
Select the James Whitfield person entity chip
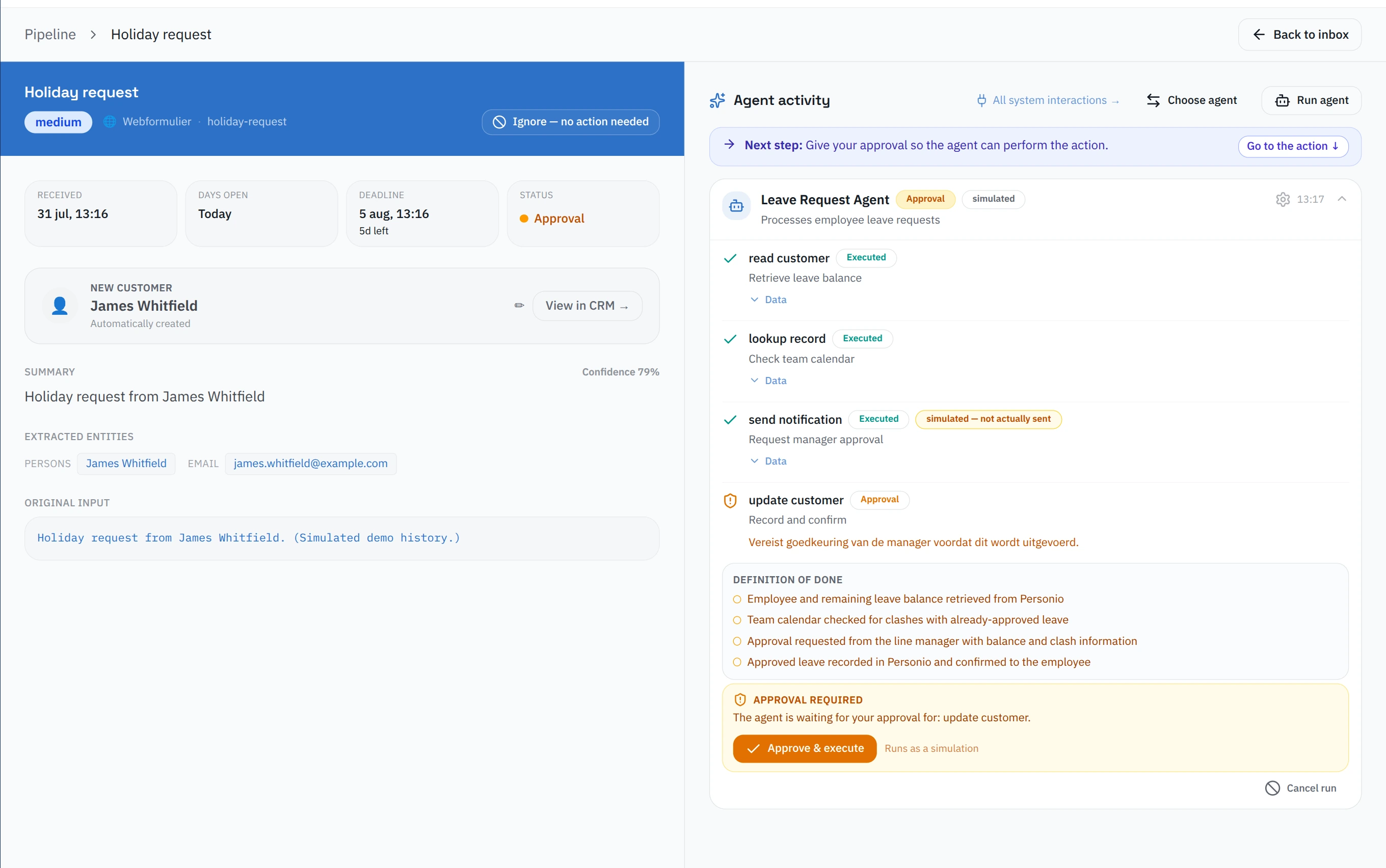click(x=126, y=463)
